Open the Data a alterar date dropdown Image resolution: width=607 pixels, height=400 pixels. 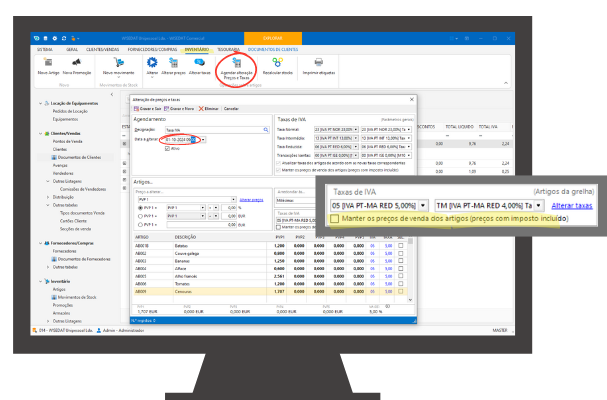click(x=203, y=140)
